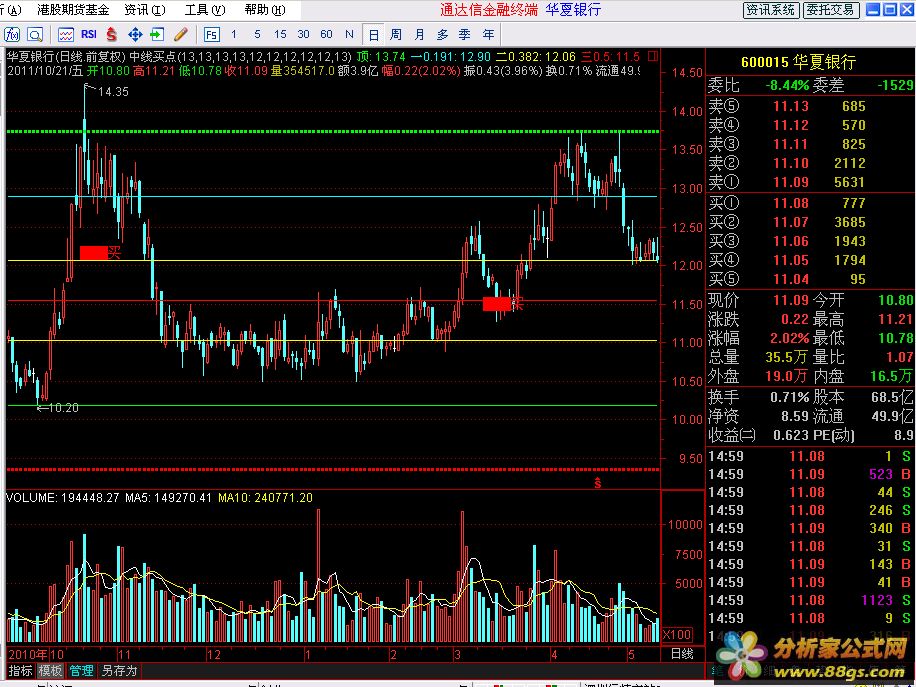
Task: Open the Fs time-share chart button
Action: coord(211,34)
